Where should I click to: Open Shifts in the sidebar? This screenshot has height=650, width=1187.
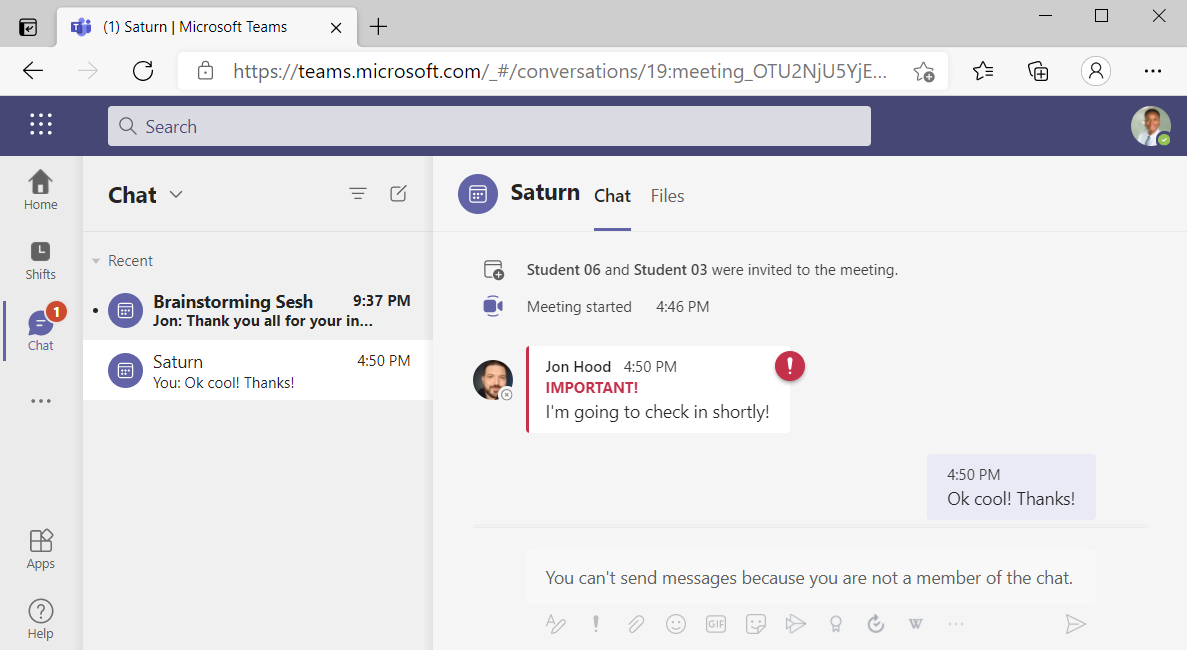coord(40,261)
